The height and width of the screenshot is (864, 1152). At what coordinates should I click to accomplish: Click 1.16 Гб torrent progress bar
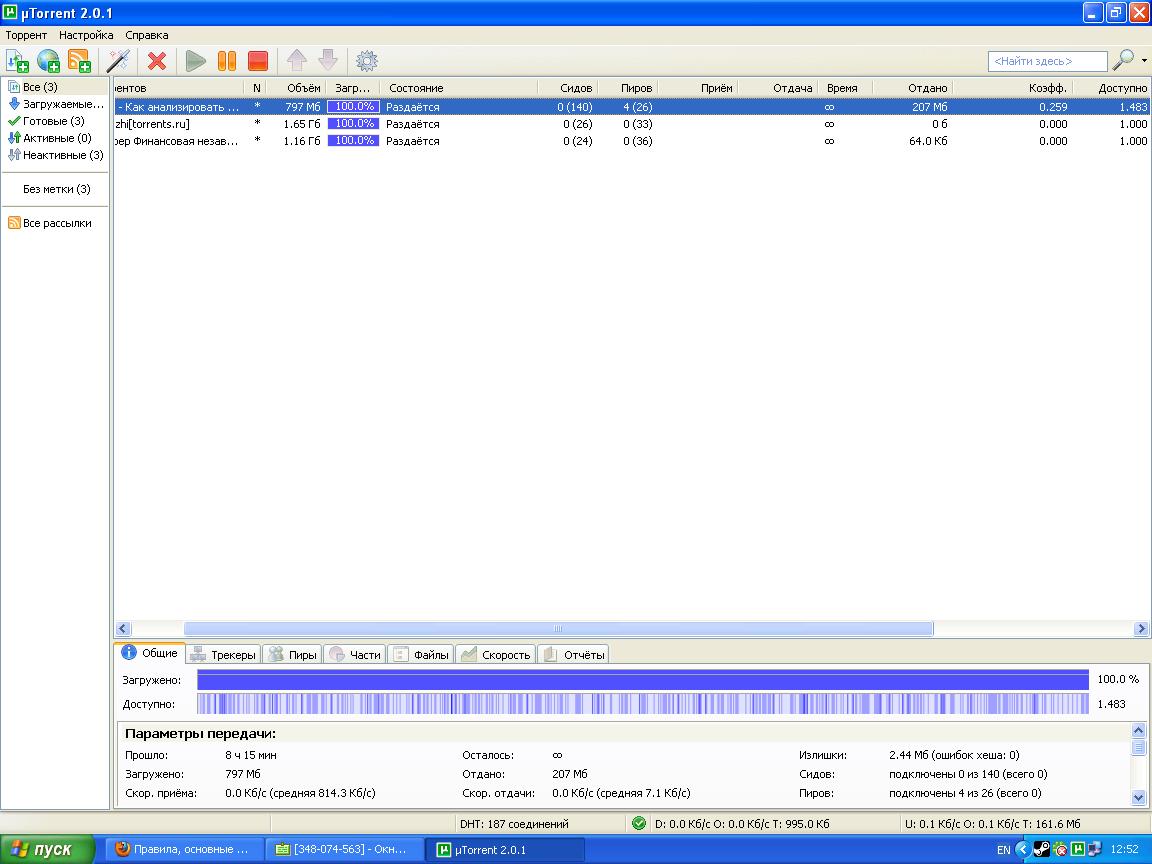[x=353, y=140]
